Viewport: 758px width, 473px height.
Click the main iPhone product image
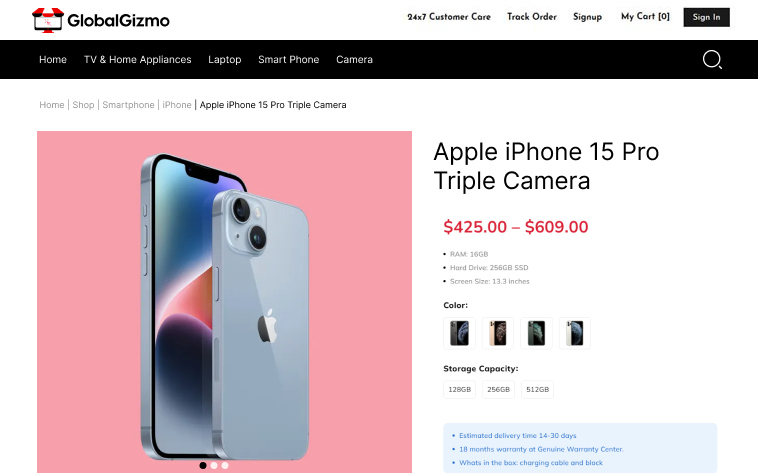(x=224, y=300)
